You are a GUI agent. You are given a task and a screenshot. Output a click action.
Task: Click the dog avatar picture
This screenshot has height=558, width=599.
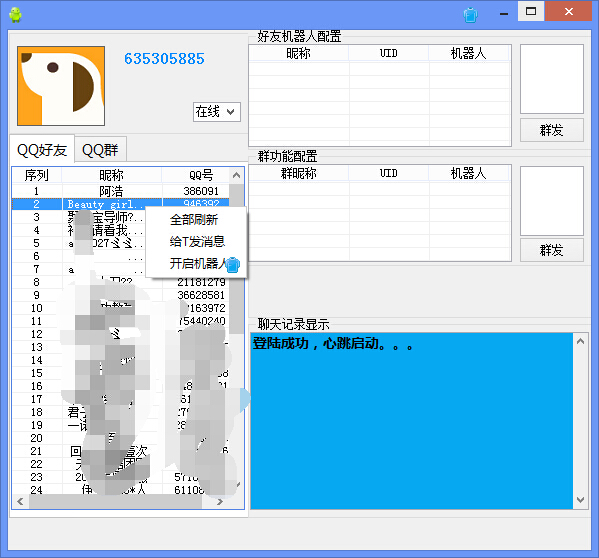click(x=61, y=86)
